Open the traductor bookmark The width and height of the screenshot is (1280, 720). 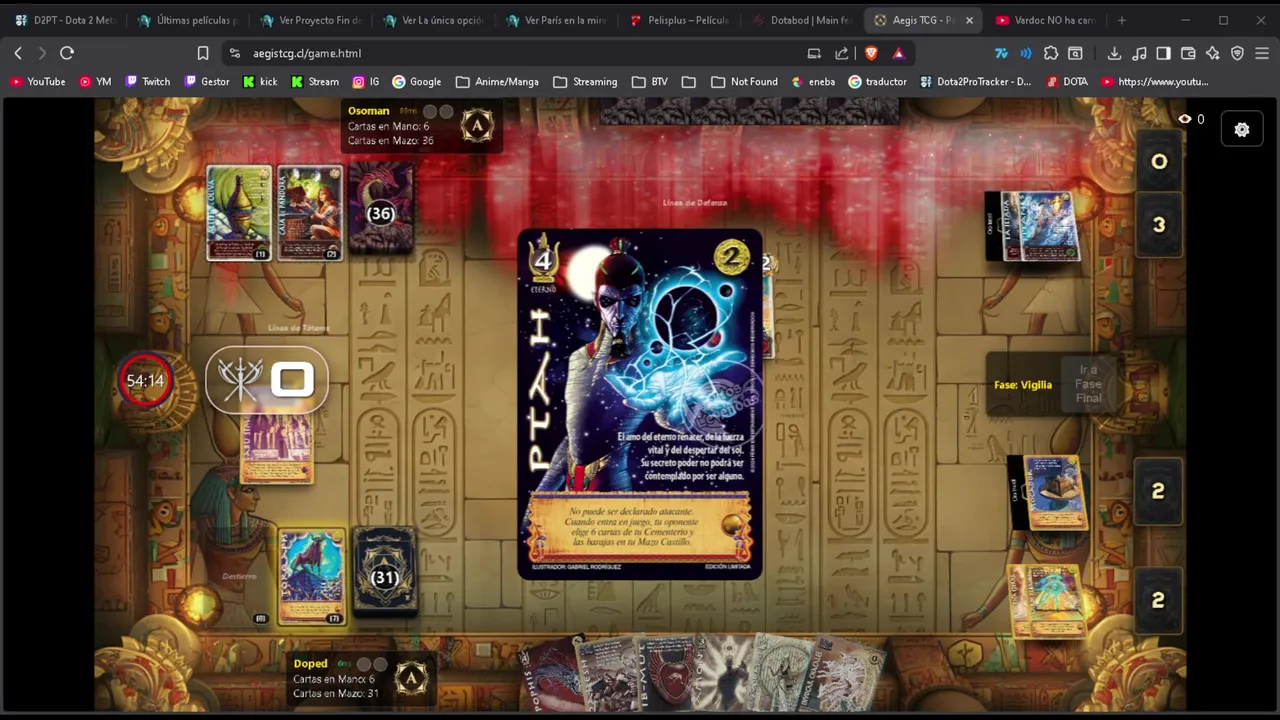coord(877,82)
